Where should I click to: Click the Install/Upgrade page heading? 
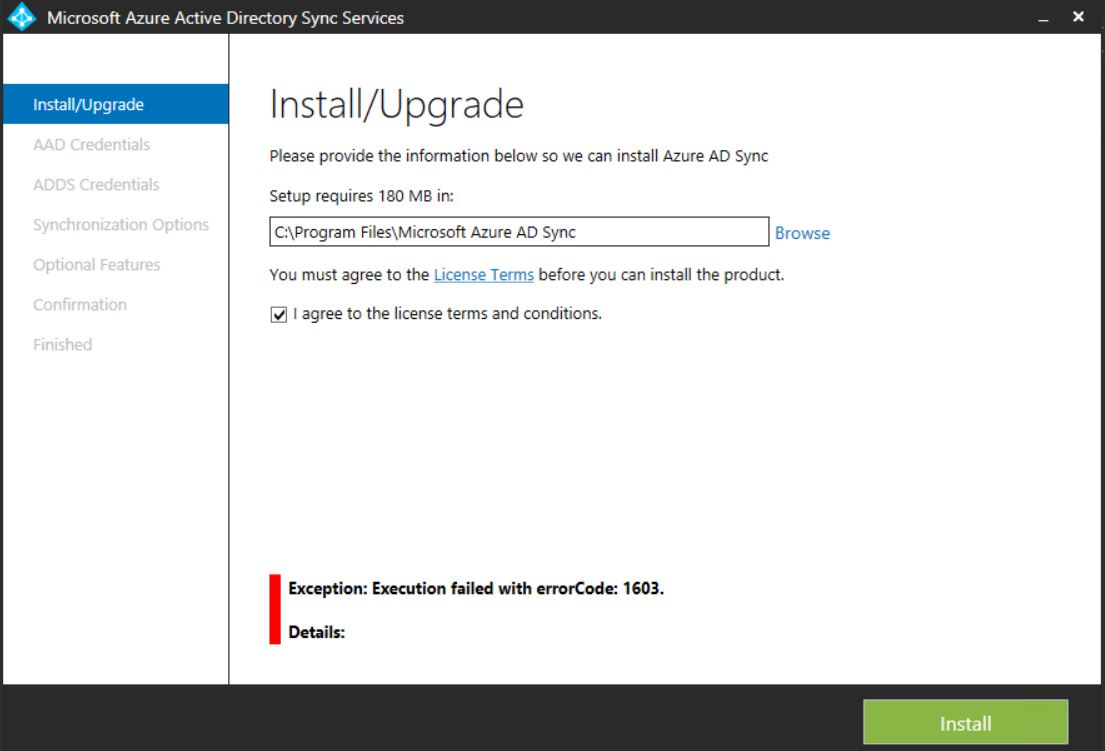[x=397, y=105]
